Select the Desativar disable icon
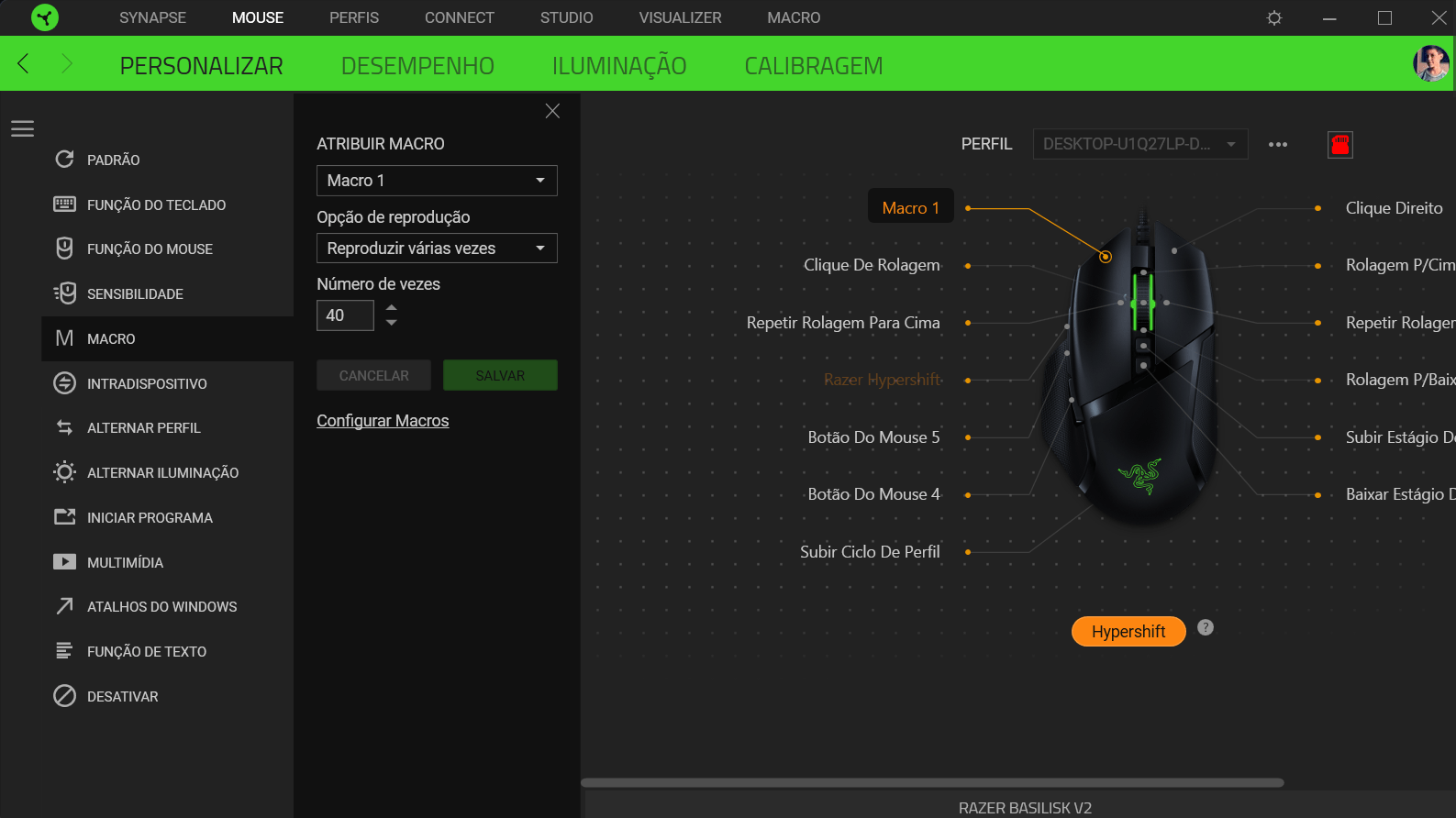The width and height of the screenshot is (1456, 818). (64, 696)
